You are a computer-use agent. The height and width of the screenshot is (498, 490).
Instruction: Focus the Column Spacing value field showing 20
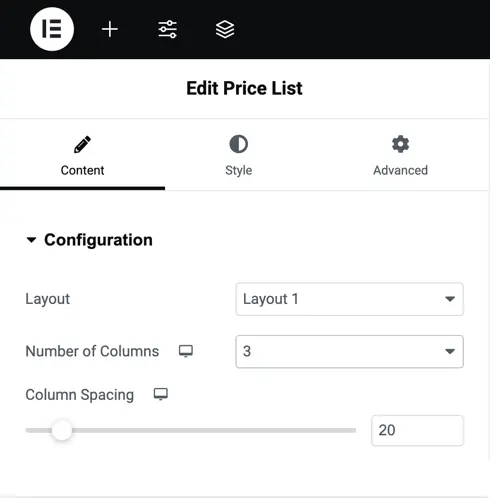click(417, 430)
